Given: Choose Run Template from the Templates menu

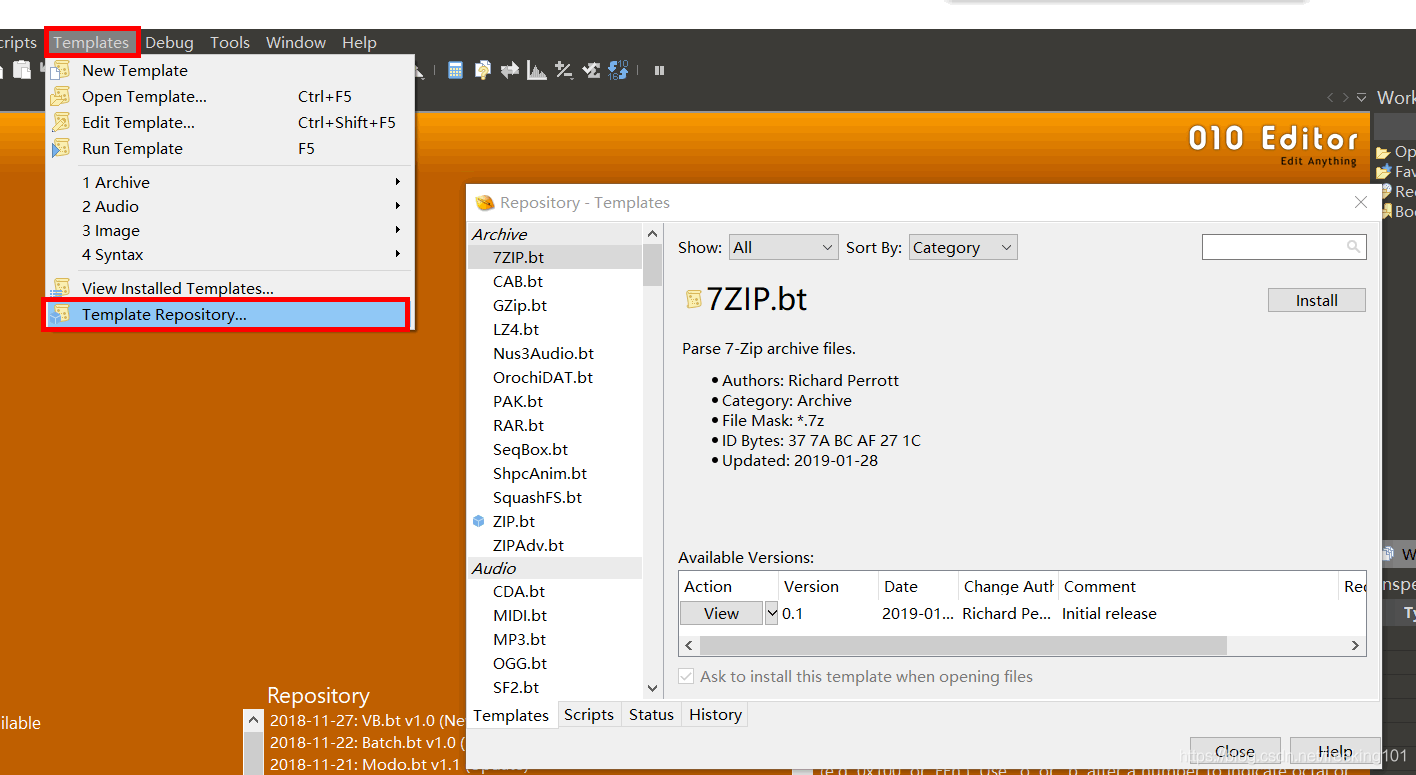Looking at the screenshot, I should click(230, 148).
